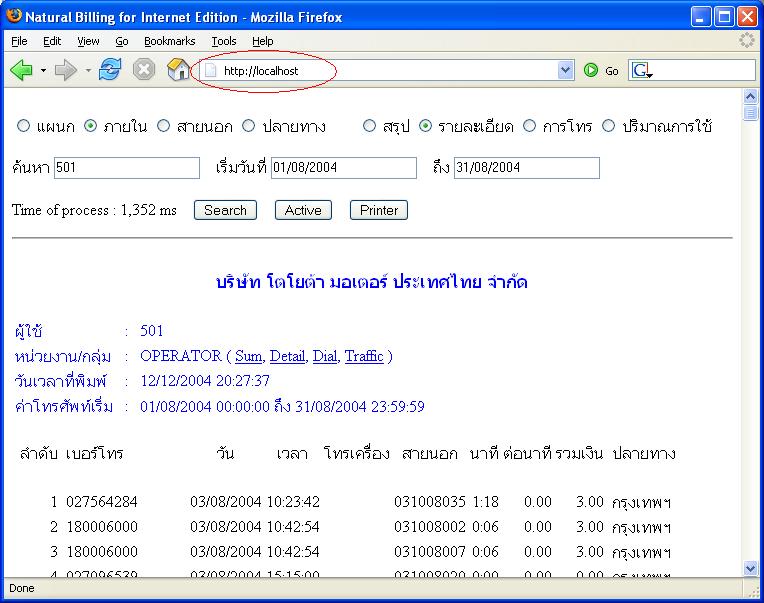This screenshot has height=603, width=764.
Task: Minimize the Firefox window
Action: point(701,17)
